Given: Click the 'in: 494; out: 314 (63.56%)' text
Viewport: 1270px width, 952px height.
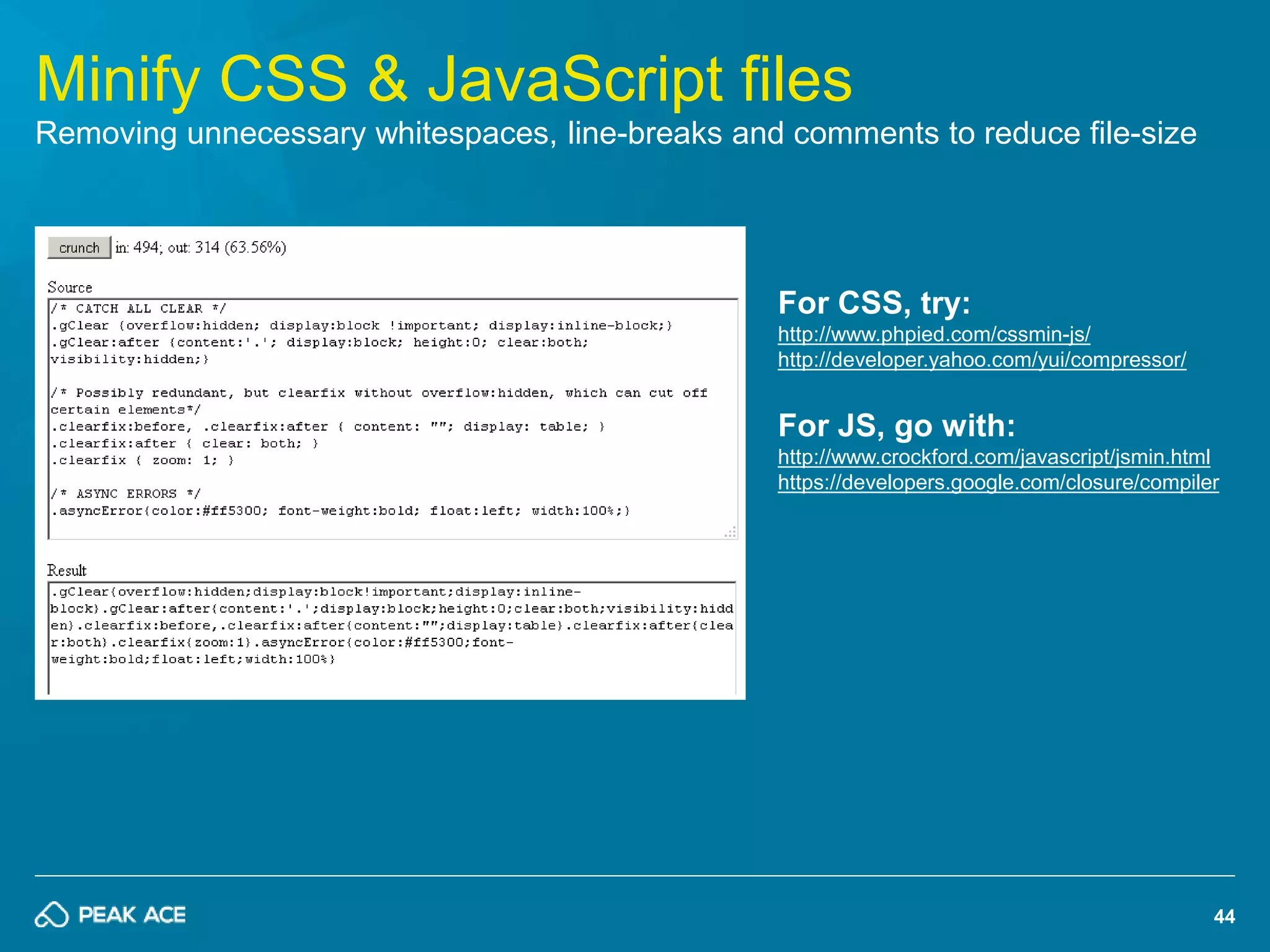Looking at the screenshot, I should point(201,247).
